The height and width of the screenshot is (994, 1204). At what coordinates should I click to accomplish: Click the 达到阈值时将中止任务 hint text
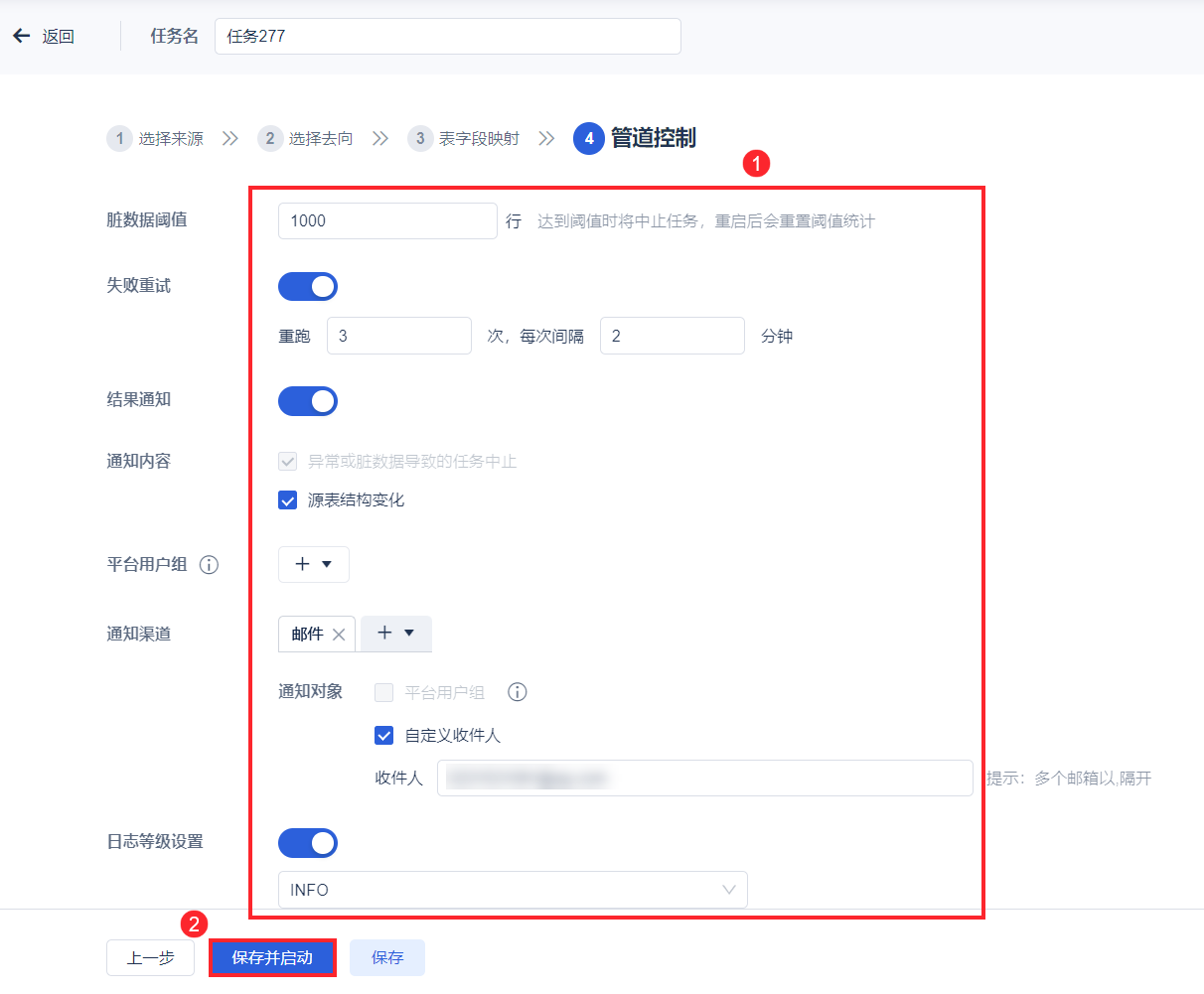706,221
